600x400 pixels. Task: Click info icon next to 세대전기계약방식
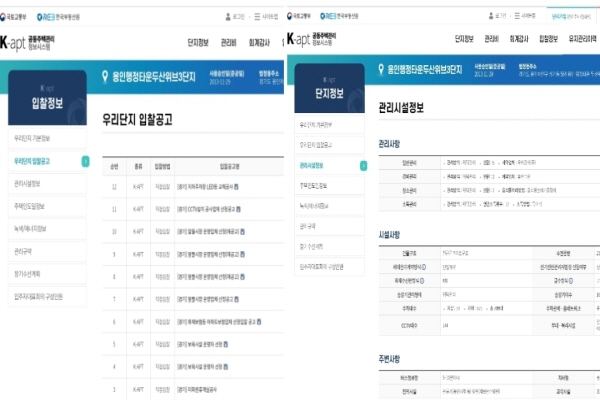[424, 267]
